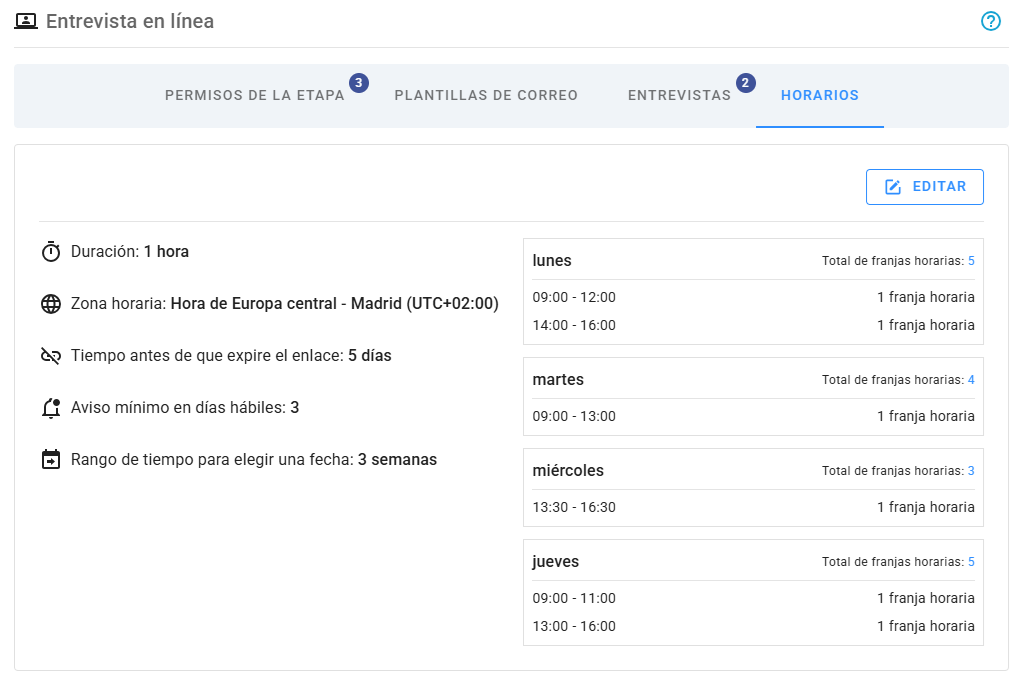Image resolution: width=1019 pixels, height=680 pixels.
Task: Click the broken-link icon for link expiration
Action: (x=51, y=355)
